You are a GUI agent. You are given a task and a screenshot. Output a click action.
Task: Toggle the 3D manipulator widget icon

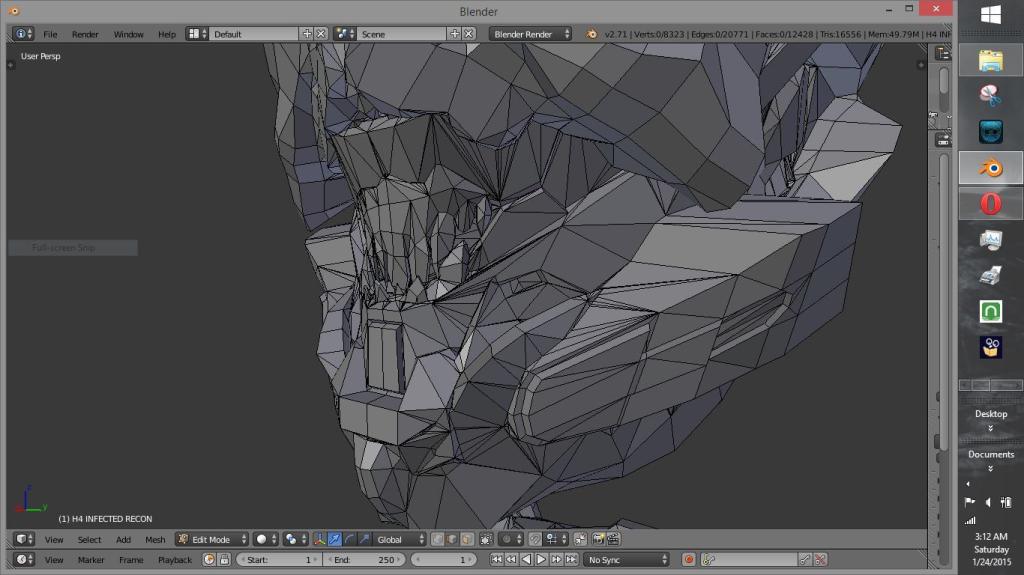(320, 539)
